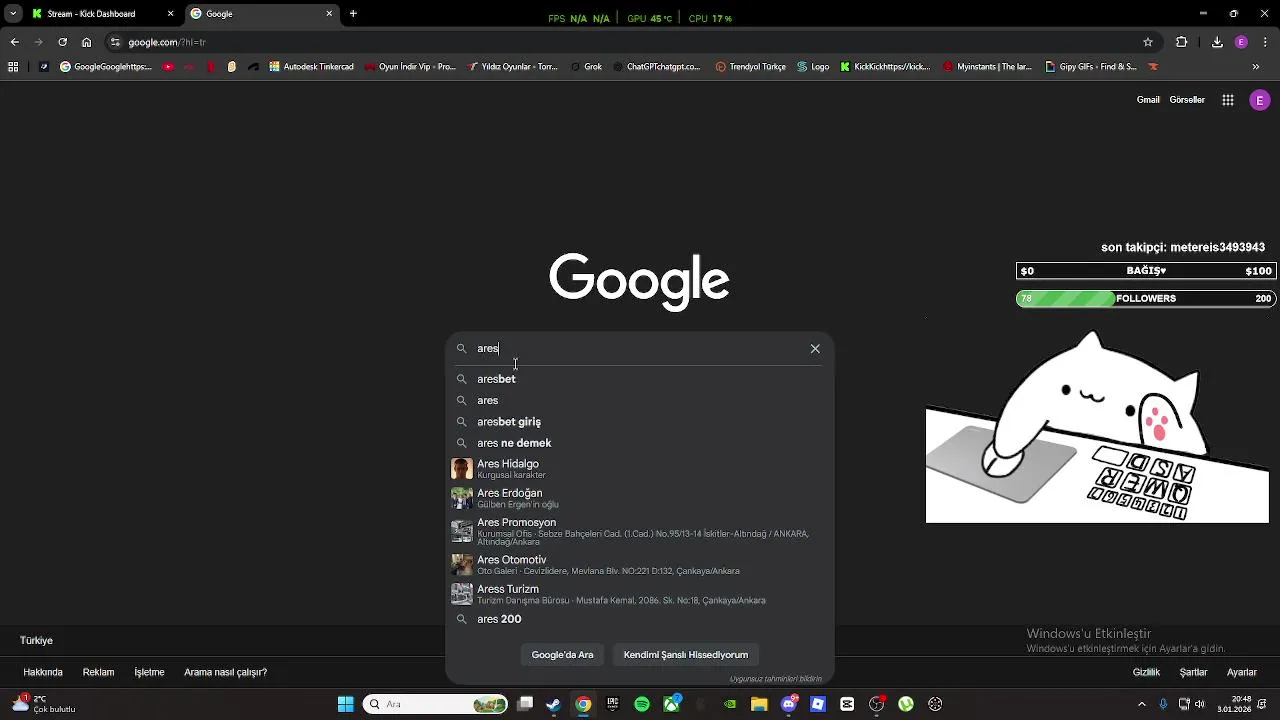The image size is (1280, 720).
Task: Select the Ares Erdoğan suggestion
Action: (640, 498)
